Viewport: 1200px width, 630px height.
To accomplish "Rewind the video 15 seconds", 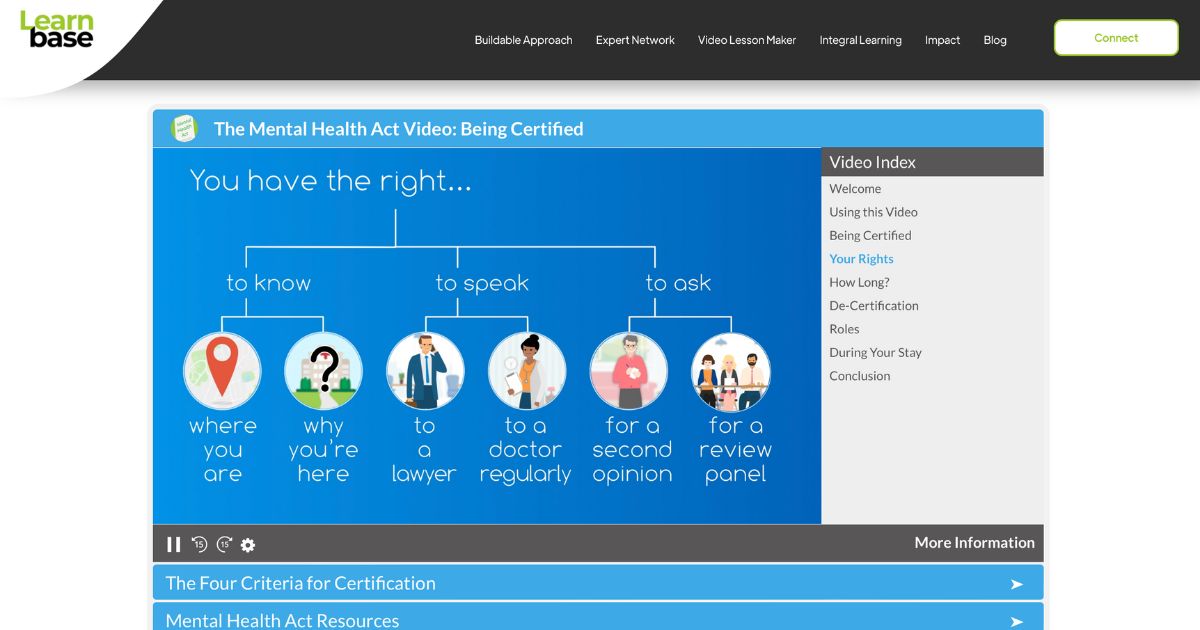I will tap(199, 544).
